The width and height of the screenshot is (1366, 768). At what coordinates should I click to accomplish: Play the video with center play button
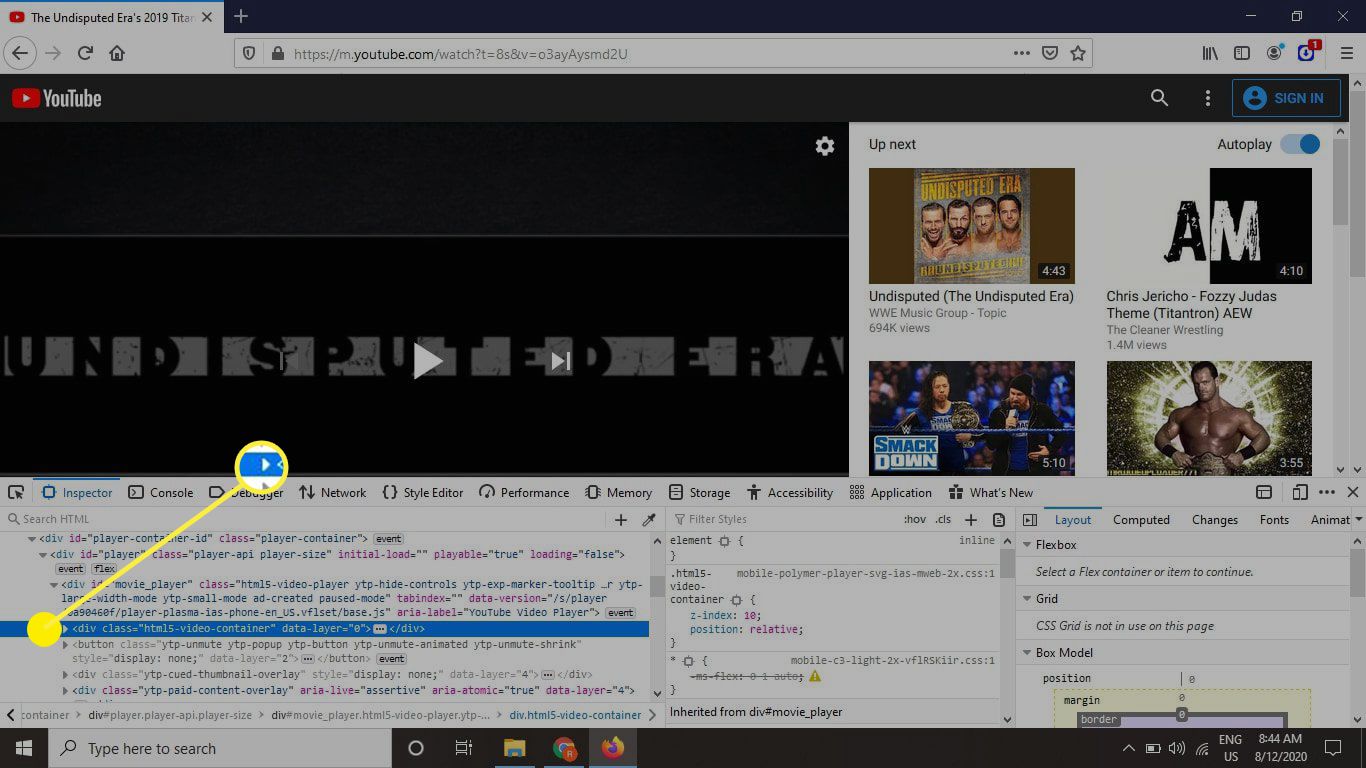coord(427,361)
